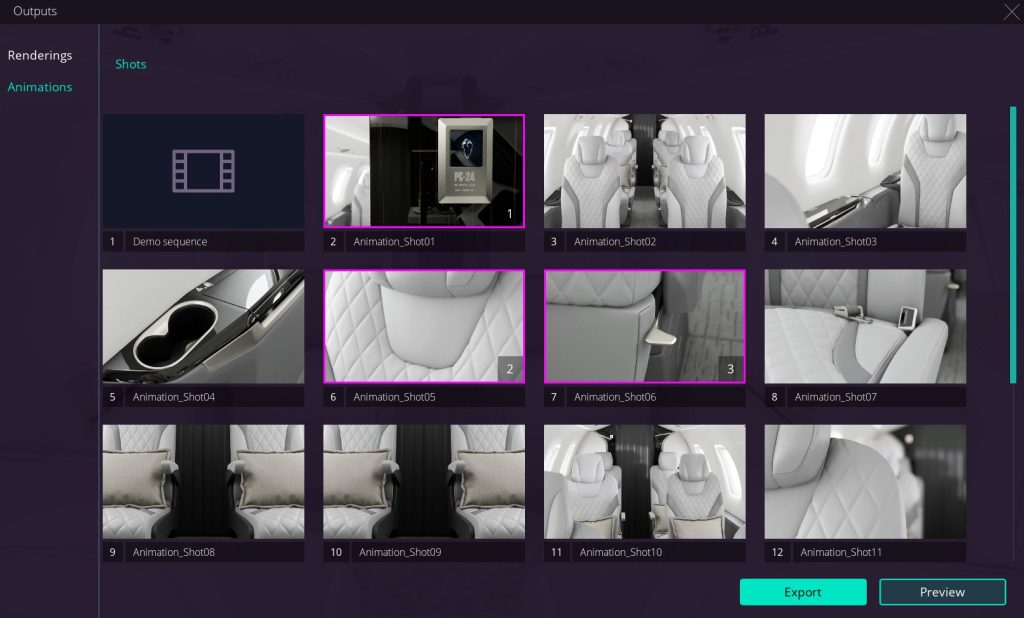Click the vertical scrollbar of shots grid

[x=1013, y=245]
